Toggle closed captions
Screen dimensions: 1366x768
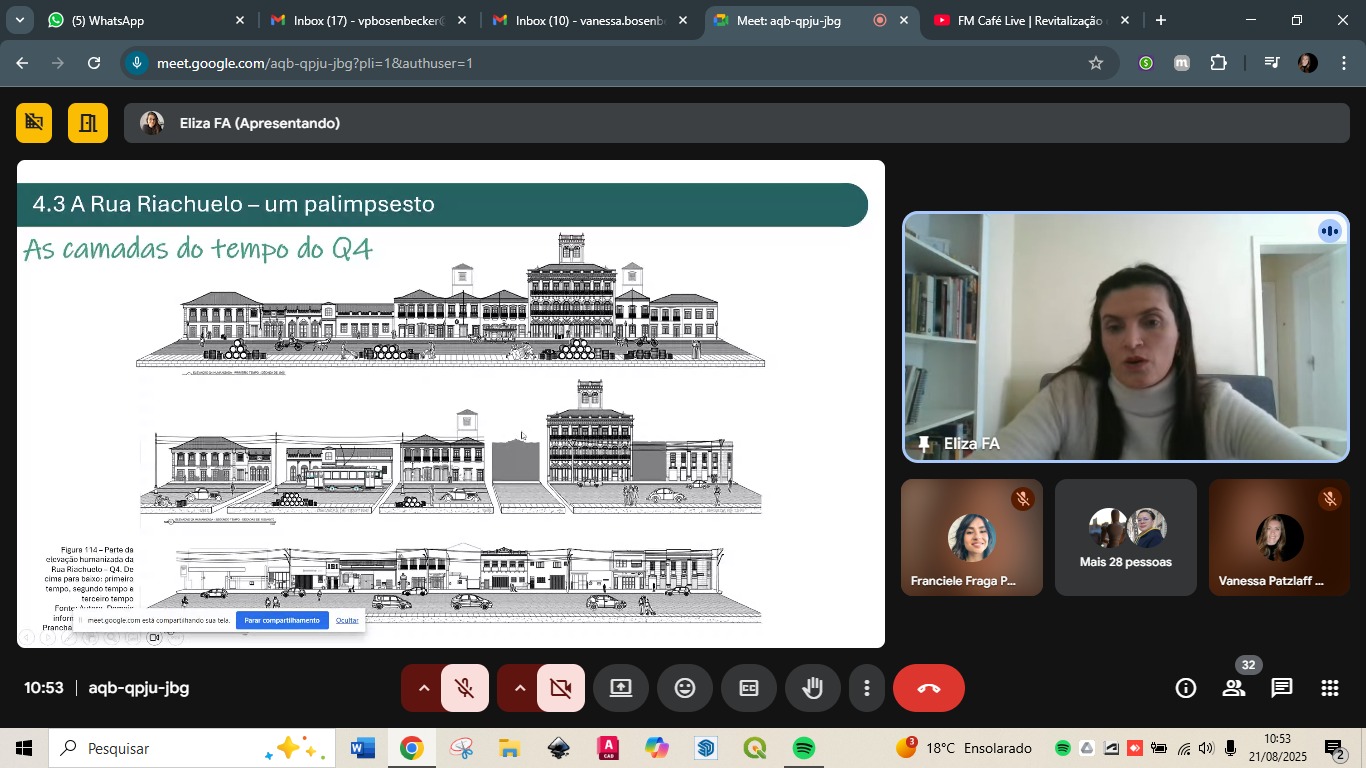pos(748,688)
